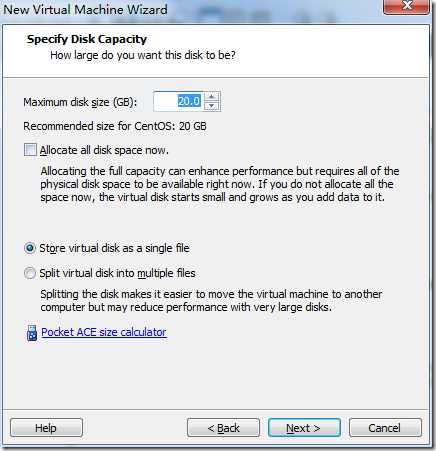Cancel the wizard
This screenshot has width=436, height=451.
(385, 428)
